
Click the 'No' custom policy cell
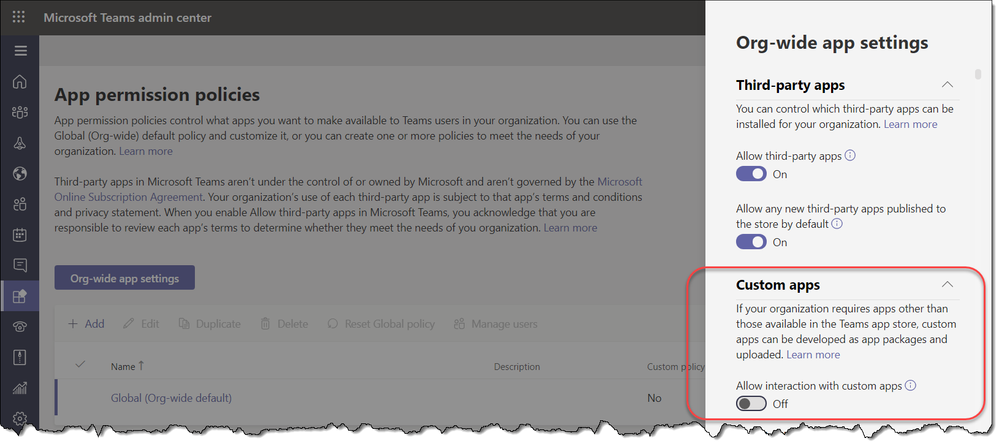654,398
